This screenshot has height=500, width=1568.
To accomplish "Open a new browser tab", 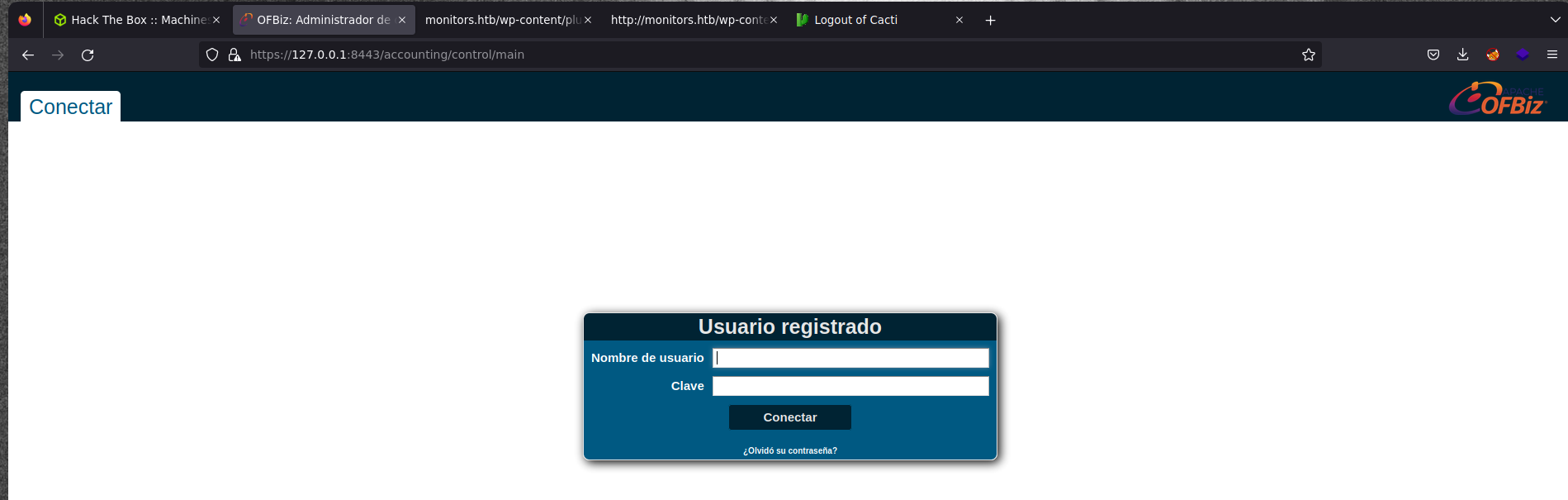I will pyautogui.click(x=990, y=21).
